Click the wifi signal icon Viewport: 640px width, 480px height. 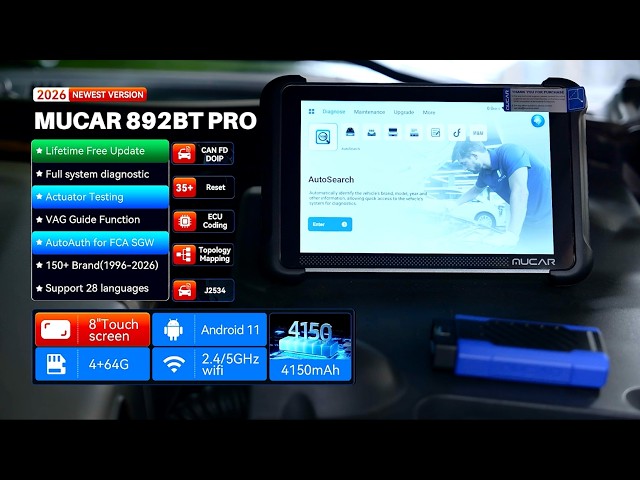[x=174, y=364]
